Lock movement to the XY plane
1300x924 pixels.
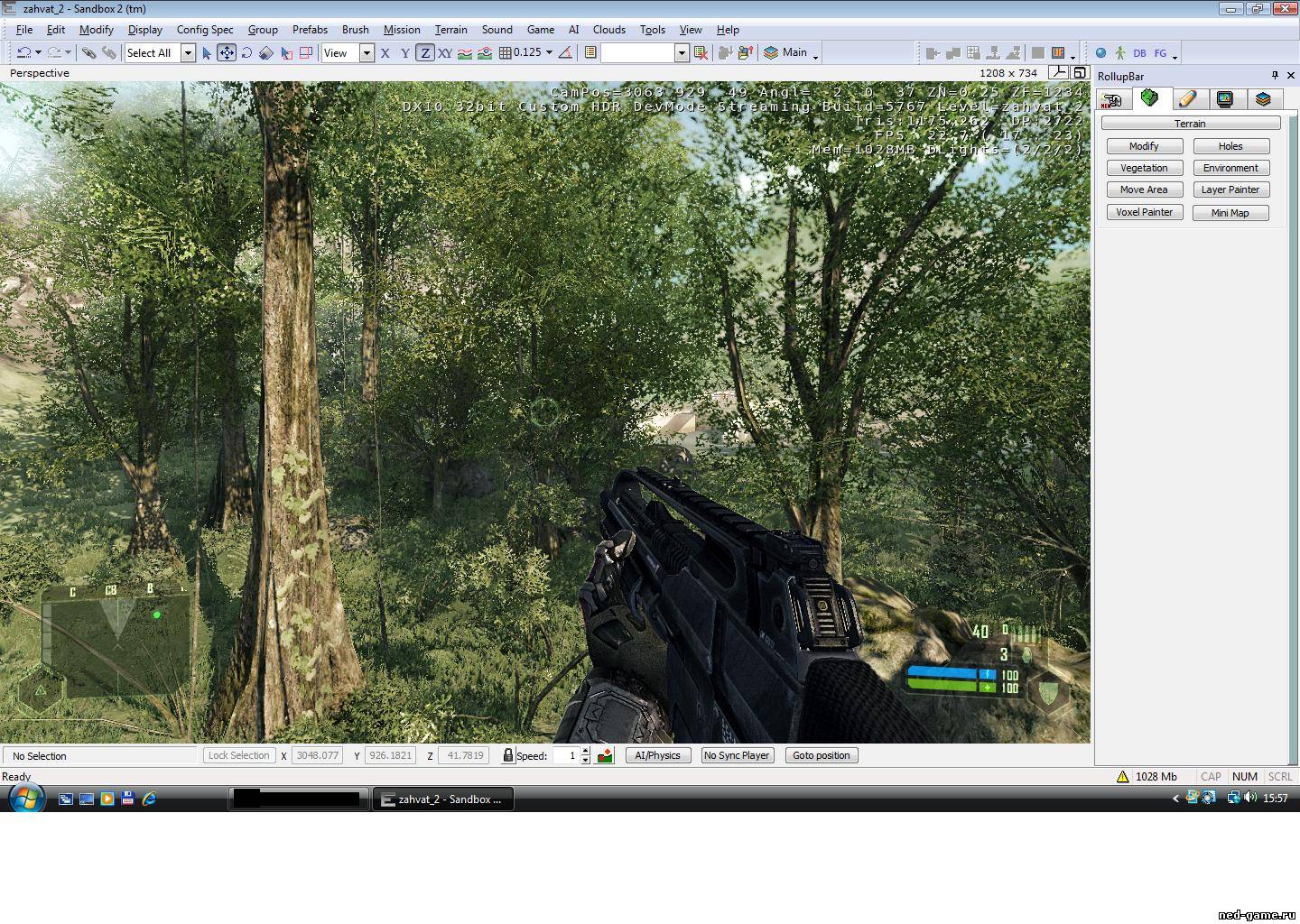click(445, 53)
